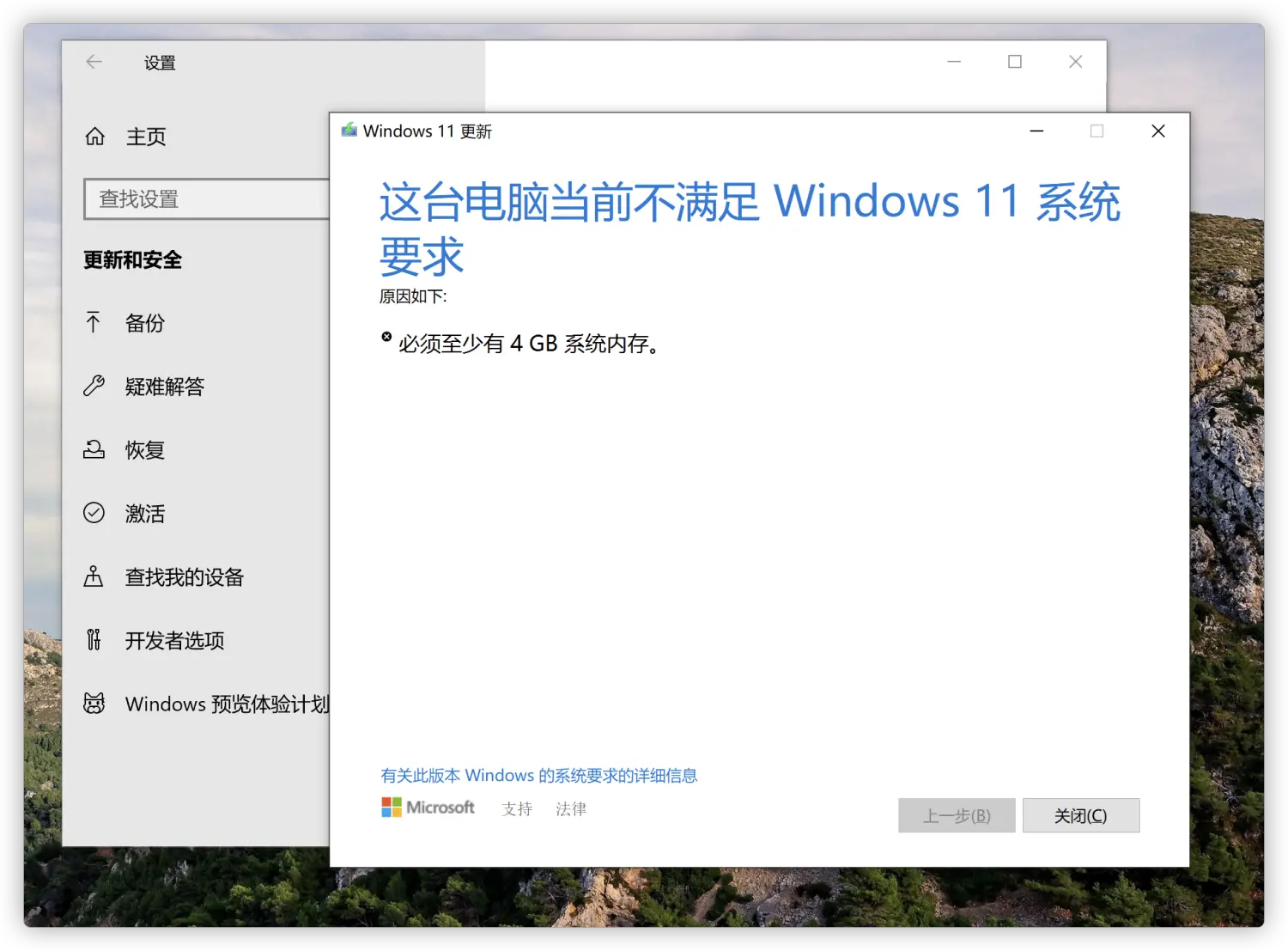The height and width of the screenshot is (951, 1288).
Task: Click the Windows 11 更新 title bar icon
Action: pyautogui.click(x=349, y=131)
